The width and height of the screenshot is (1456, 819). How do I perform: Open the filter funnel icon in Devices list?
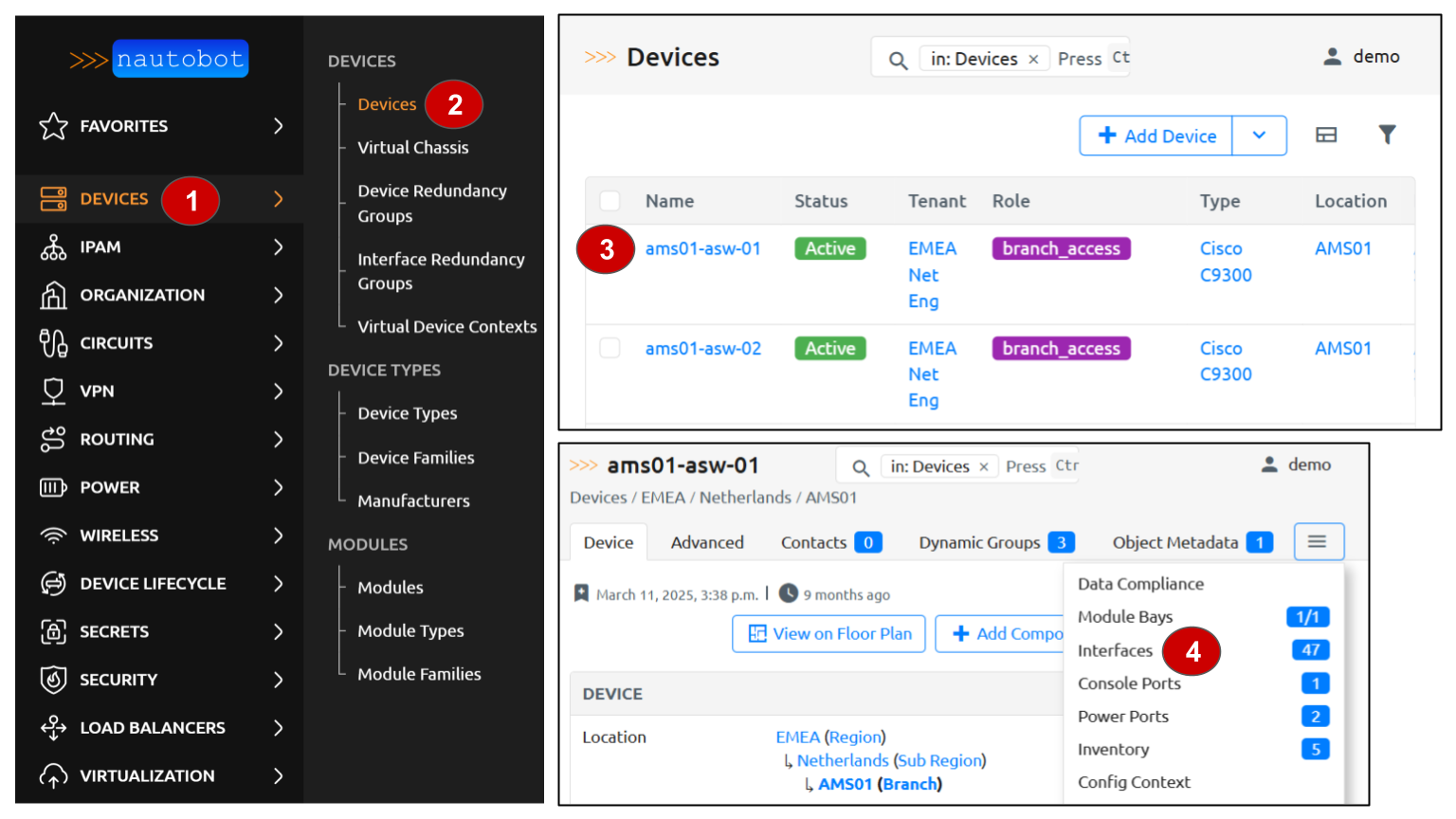point(1387,136)
